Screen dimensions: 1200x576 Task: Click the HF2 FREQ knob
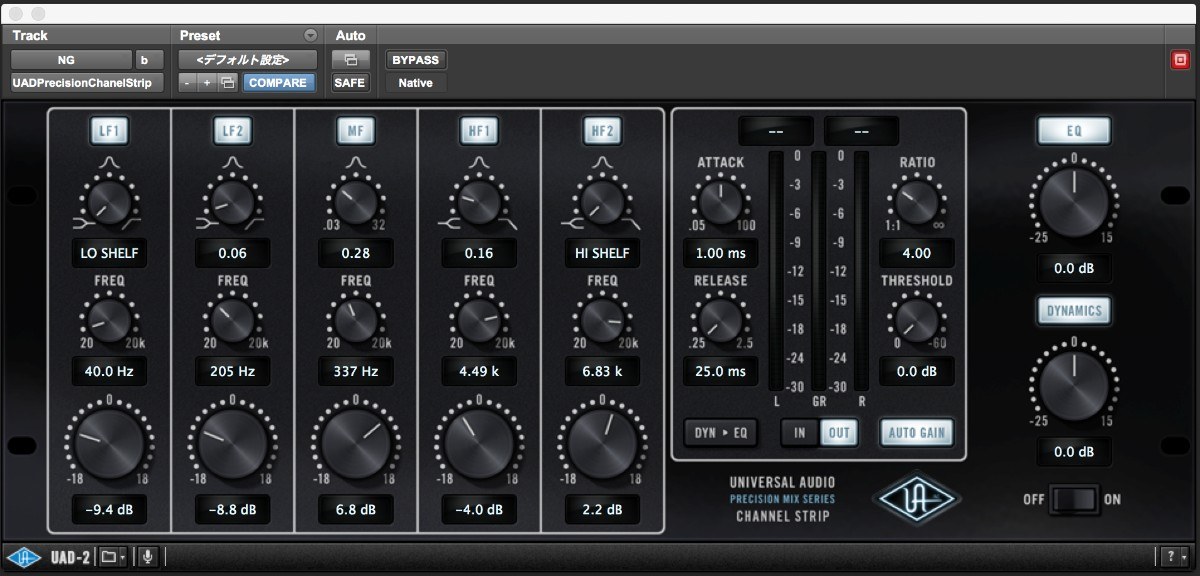[602, 319]
